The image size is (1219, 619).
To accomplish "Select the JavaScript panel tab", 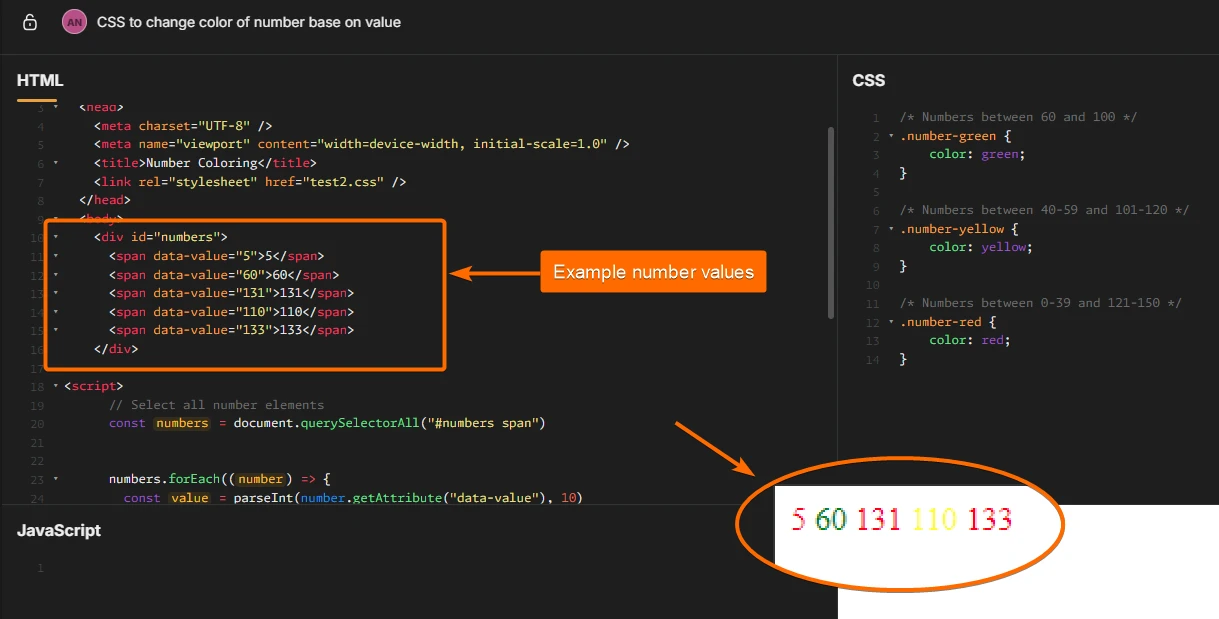I will pyautogui.click(x=59, y=531).
